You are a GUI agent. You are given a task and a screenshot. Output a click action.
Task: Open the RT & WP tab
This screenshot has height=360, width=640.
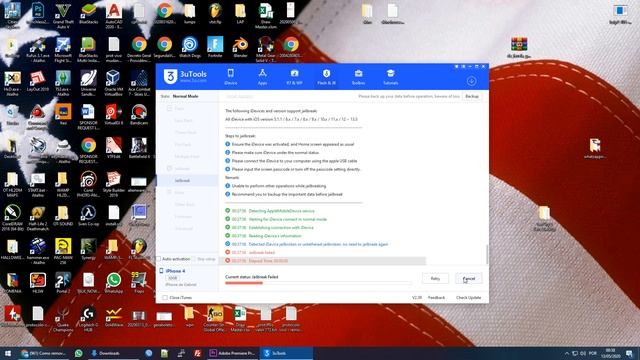294,77
